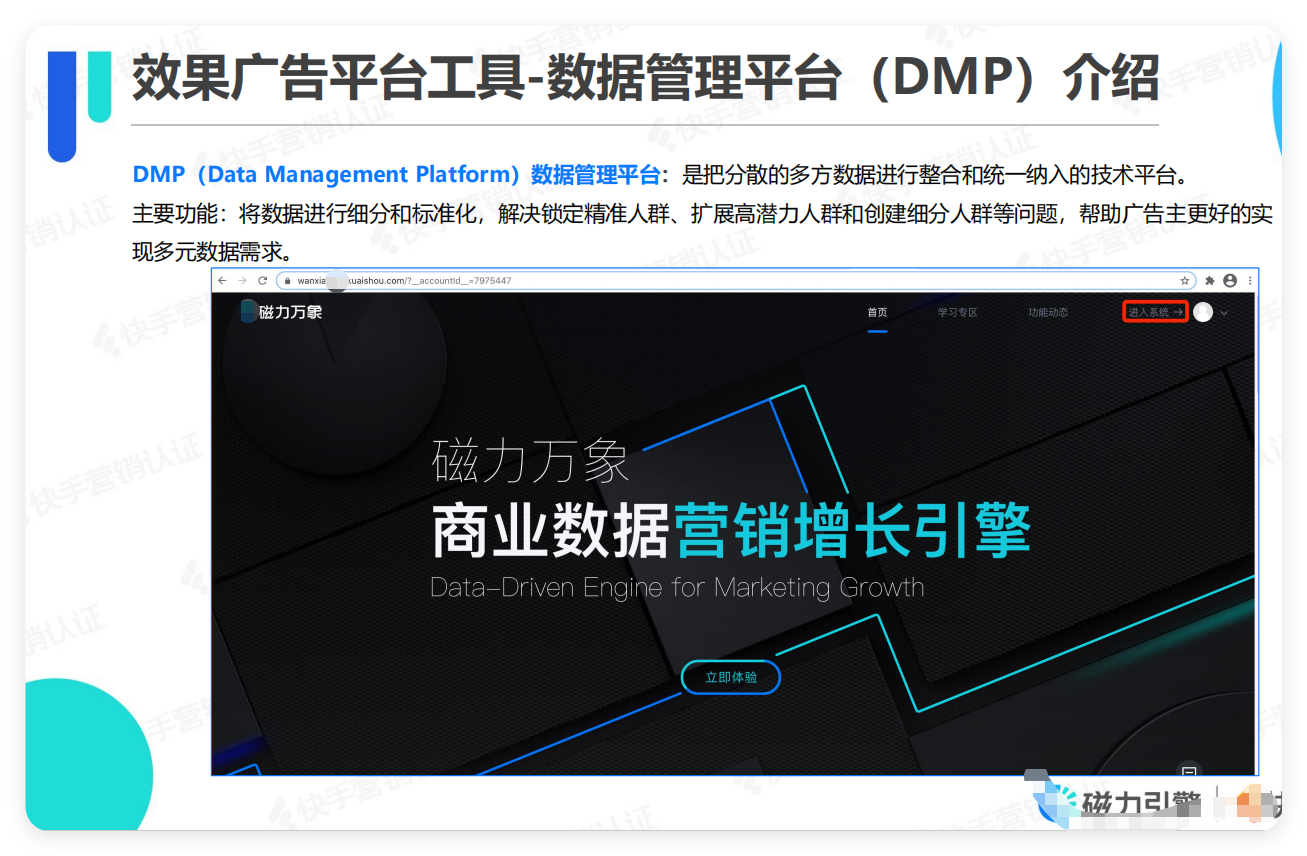Screen dimensions: 1307x856
Task: Click the lock icon in the address bar
Action: tap(286, 281)
